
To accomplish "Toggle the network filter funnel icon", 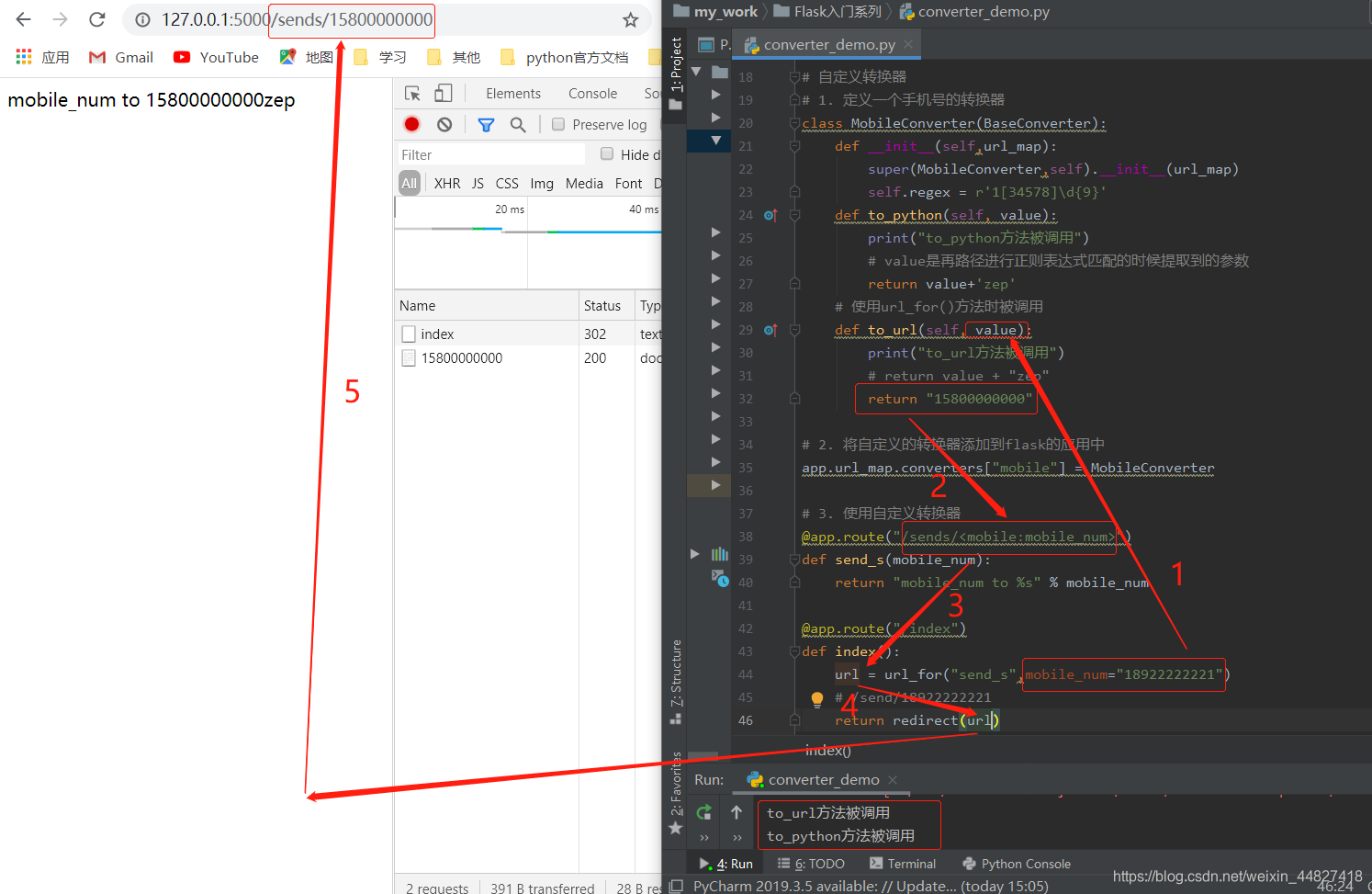I will (x=486, y=124).
